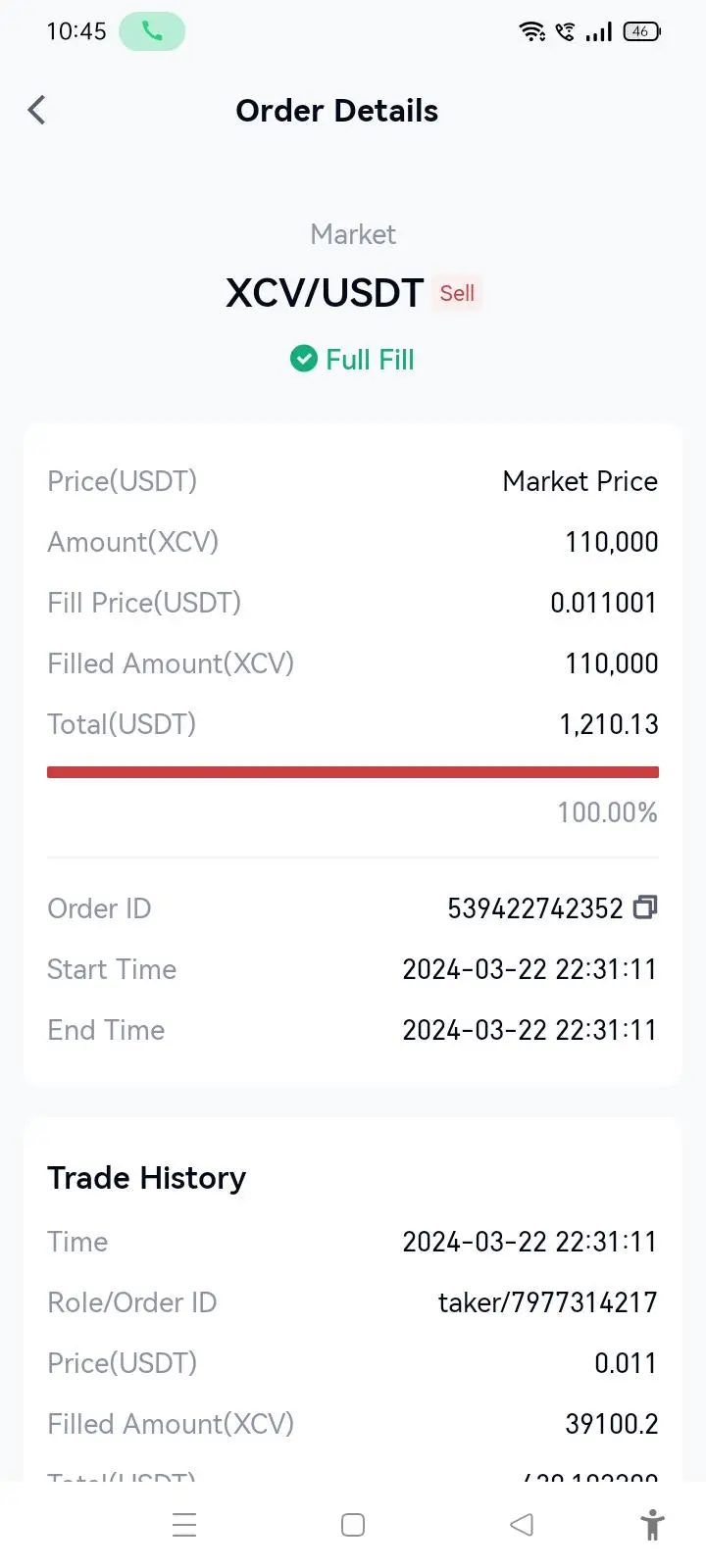Tap the Trade History heading
Screen dimensions: 706x1568
click(x=146, y=1178)
